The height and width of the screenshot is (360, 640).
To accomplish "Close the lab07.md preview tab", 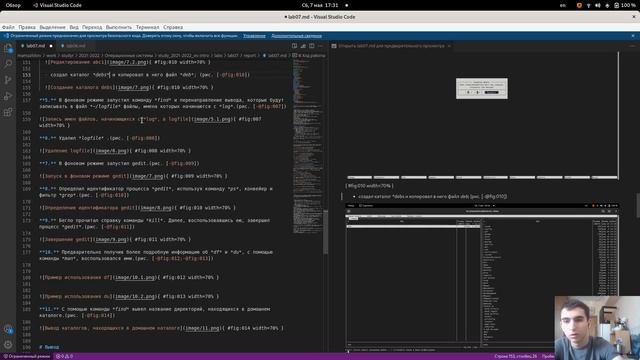I will pyautogui.click(x=449, y=46).
